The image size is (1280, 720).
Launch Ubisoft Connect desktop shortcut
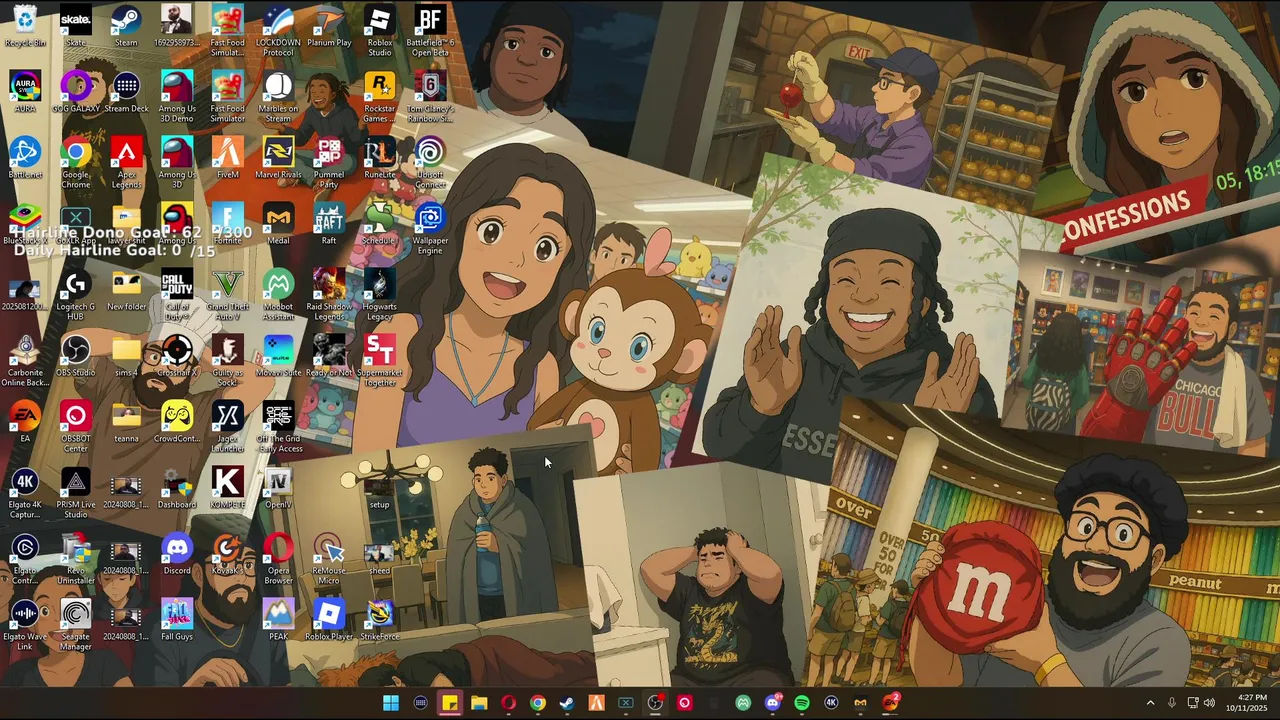click(x=430, y=163)
